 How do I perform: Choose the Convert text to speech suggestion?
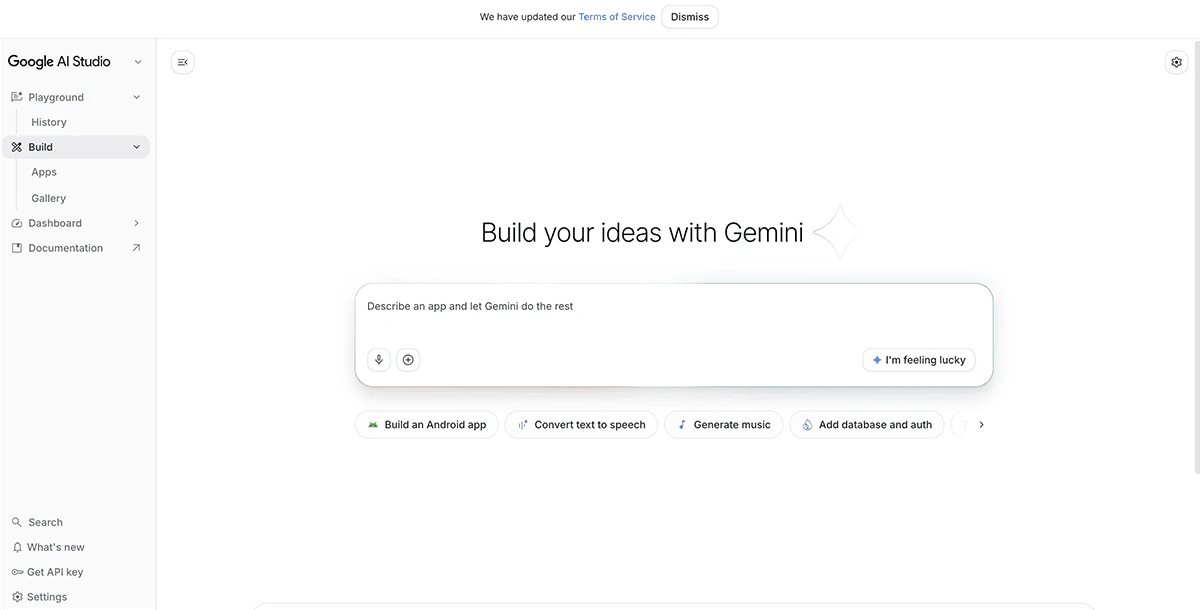click(581, 425)
